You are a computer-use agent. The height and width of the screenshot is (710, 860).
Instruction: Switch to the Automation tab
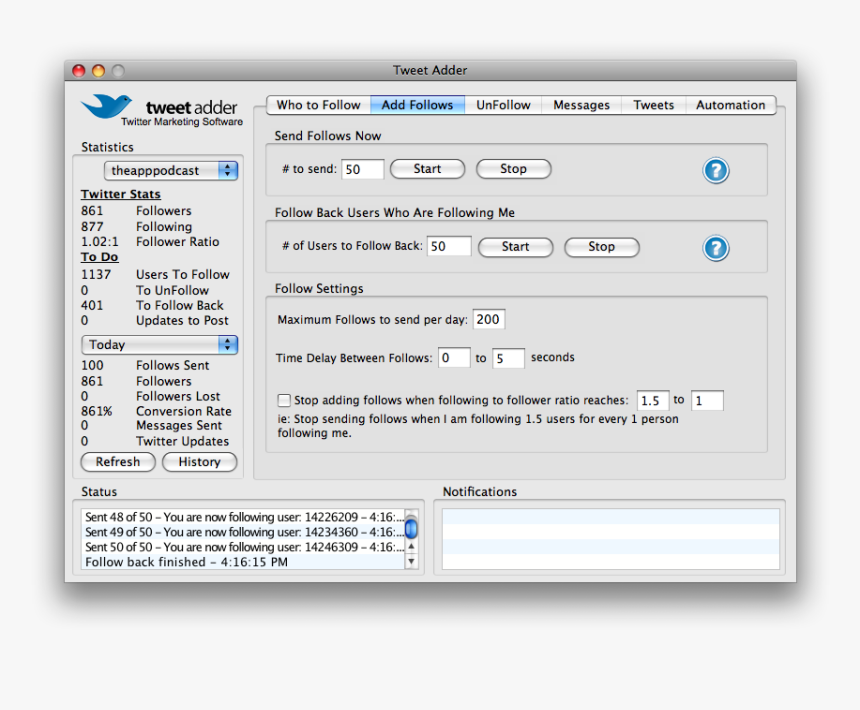(x=731, y=105)
